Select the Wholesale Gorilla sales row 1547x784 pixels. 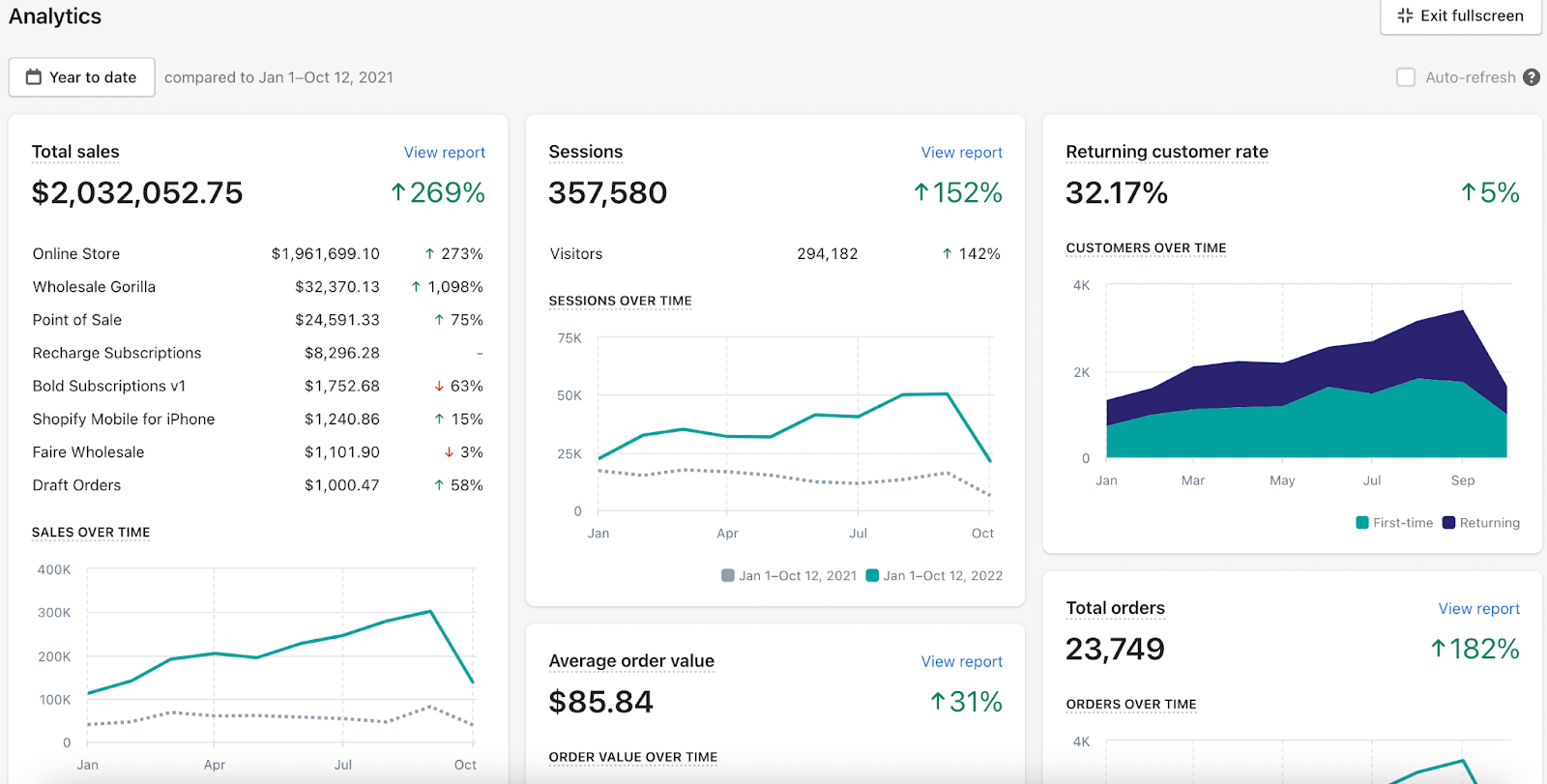coord(258,287)
